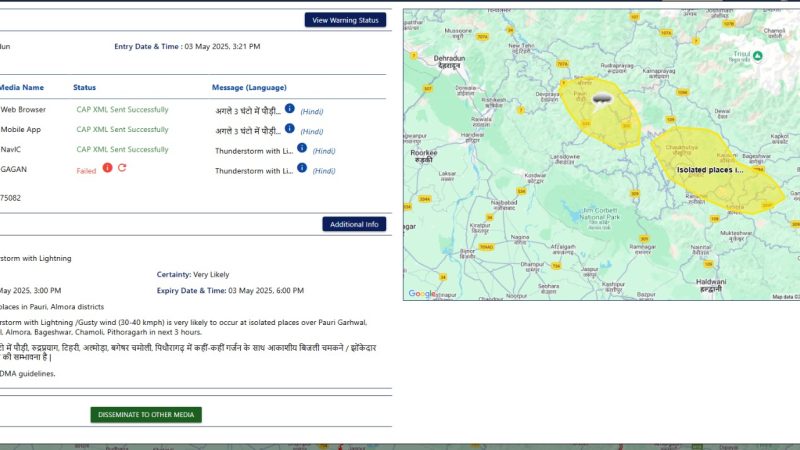Select Web Browser CAP XML status text

click(122, 109)
